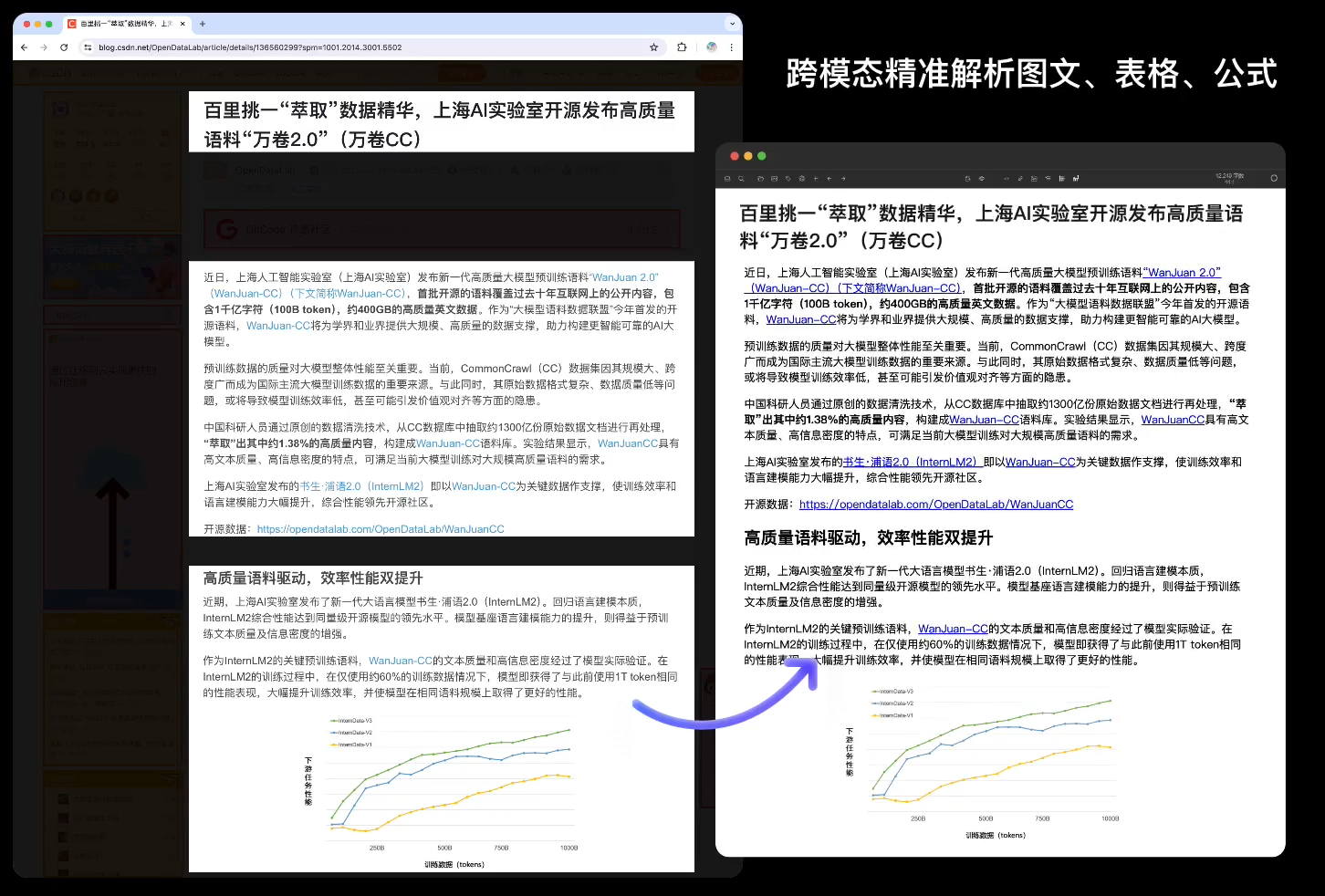Image resolution: width=1325 pixels, height=896 pixels.
Task: Click the plus icon in editor toolbar
Action: point(816,179)
